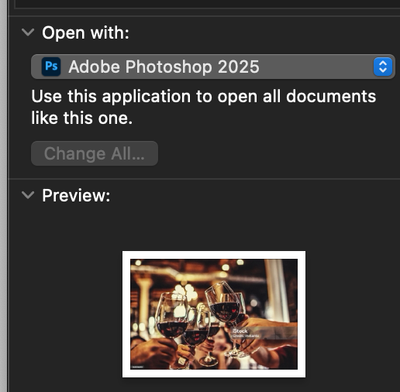Screen dimensions: 400x392
Task: Collapse the Preview section chevron
Action: click(x=28, y=195)
